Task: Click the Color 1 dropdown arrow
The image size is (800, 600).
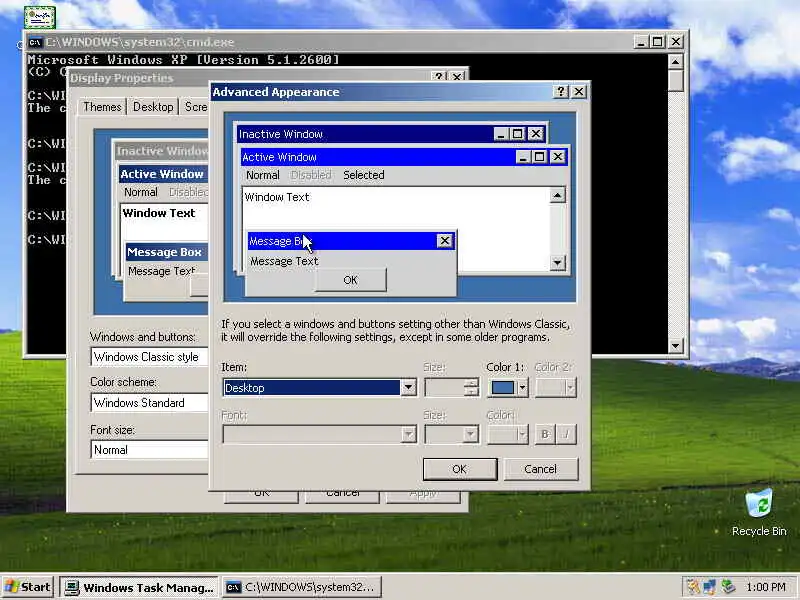Action: (522, 388)
